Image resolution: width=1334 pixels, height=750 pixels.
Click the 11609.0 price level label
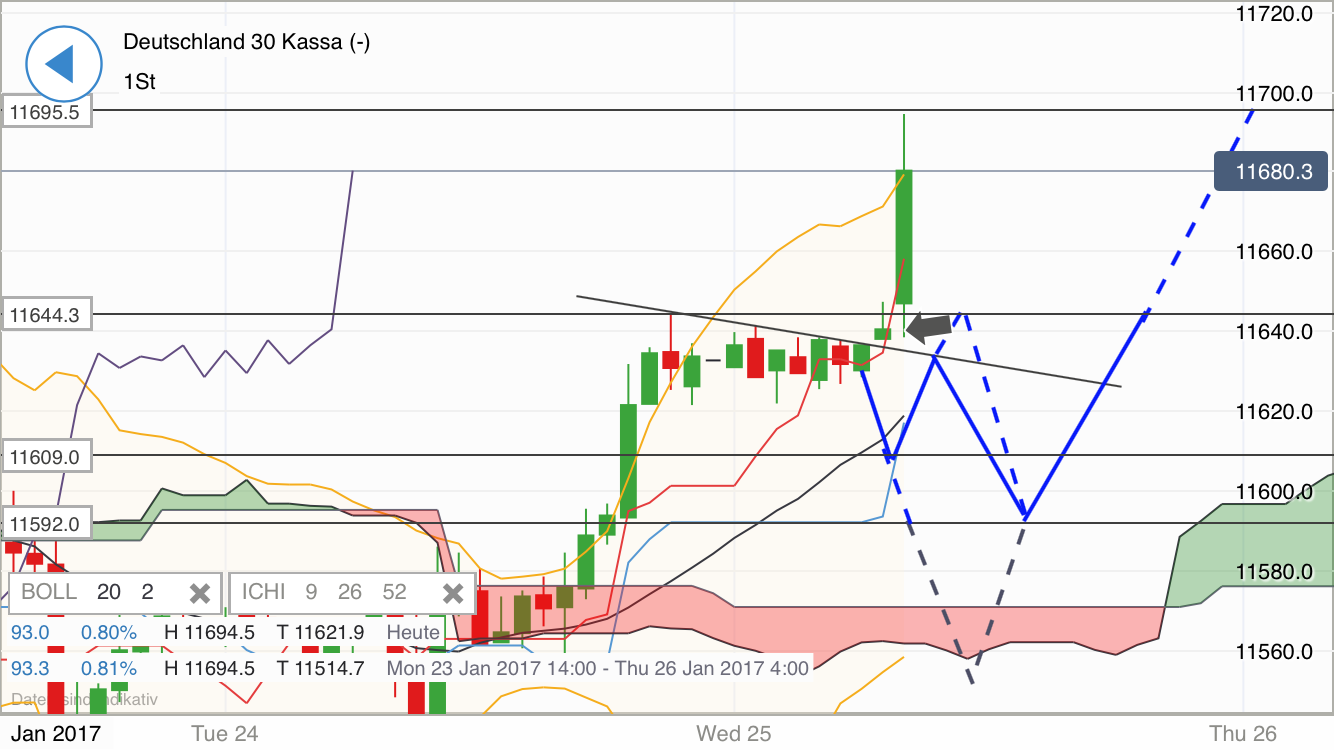(x=45, y=455)
